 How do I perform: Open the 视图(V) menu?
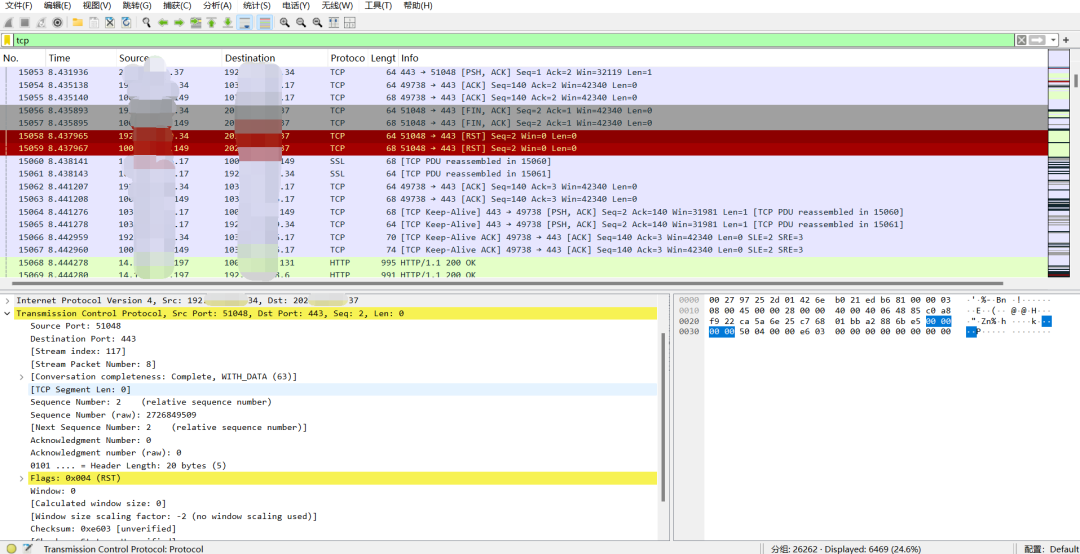coord(96,6)
